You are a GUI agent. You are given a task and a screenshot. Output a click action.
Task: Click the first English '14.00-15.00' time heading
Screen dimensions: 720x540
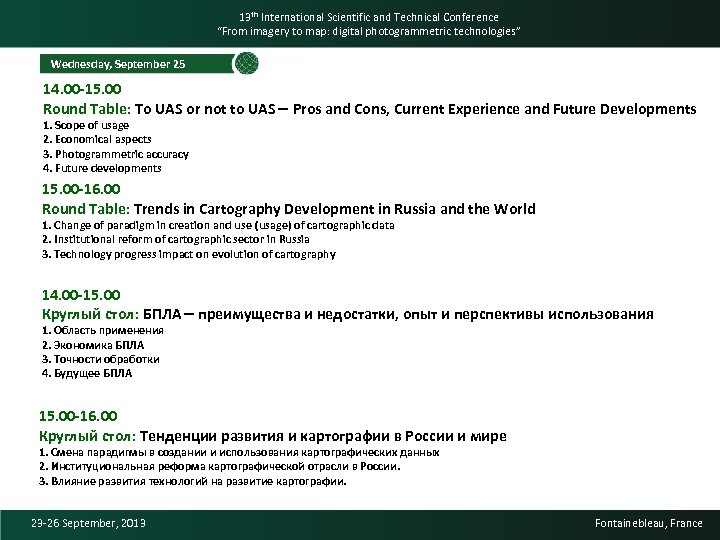point(82,89)
